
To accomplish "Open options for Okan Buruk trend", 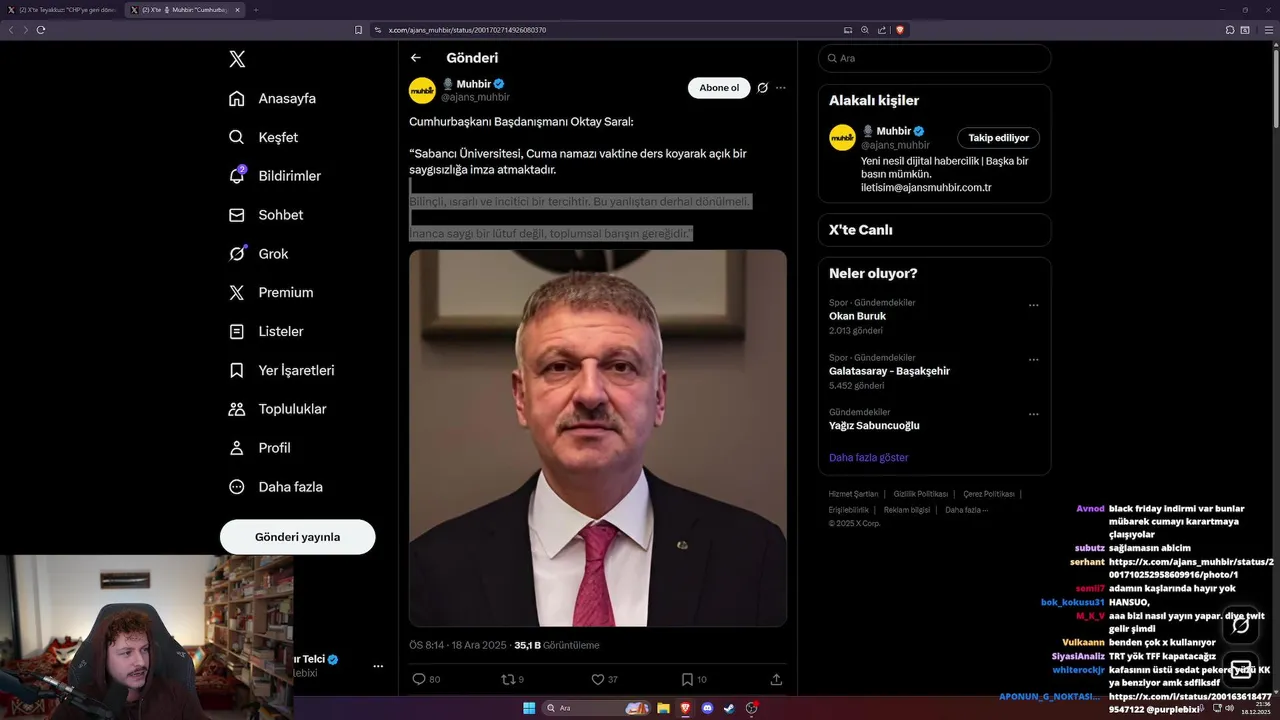I will pyautogui.click(x=1033, y=305).
